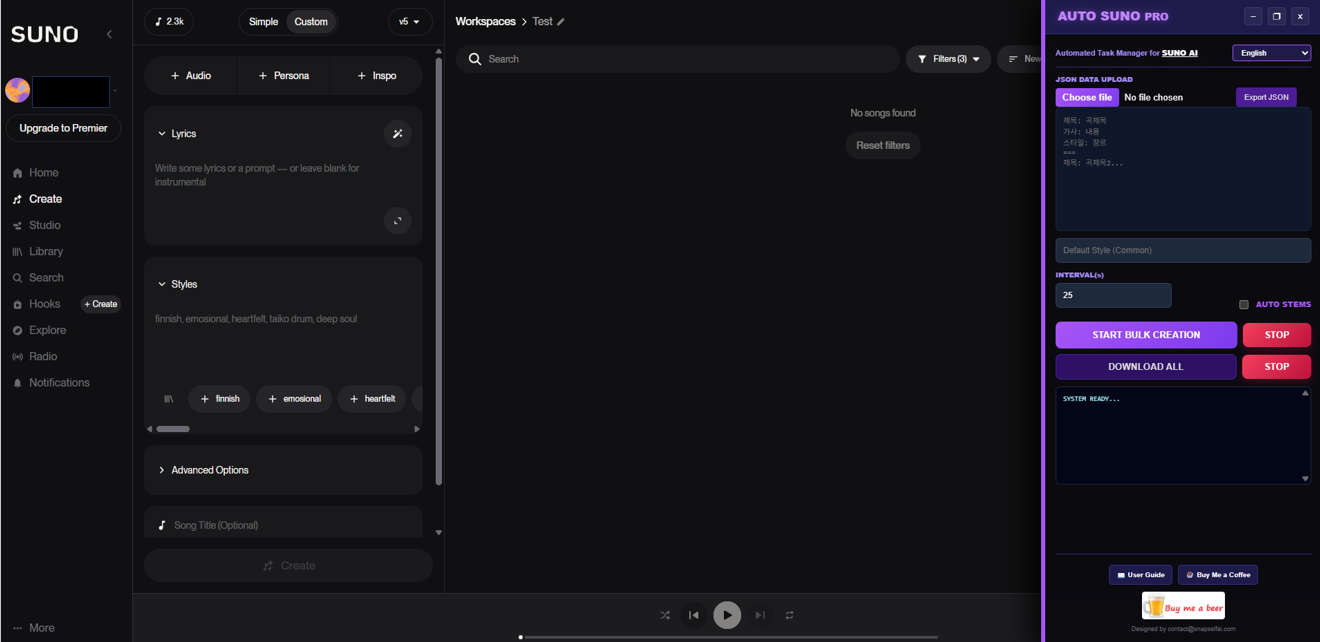Click the styles library icon
Screen dimensions: 1320x642
[168, 399]
